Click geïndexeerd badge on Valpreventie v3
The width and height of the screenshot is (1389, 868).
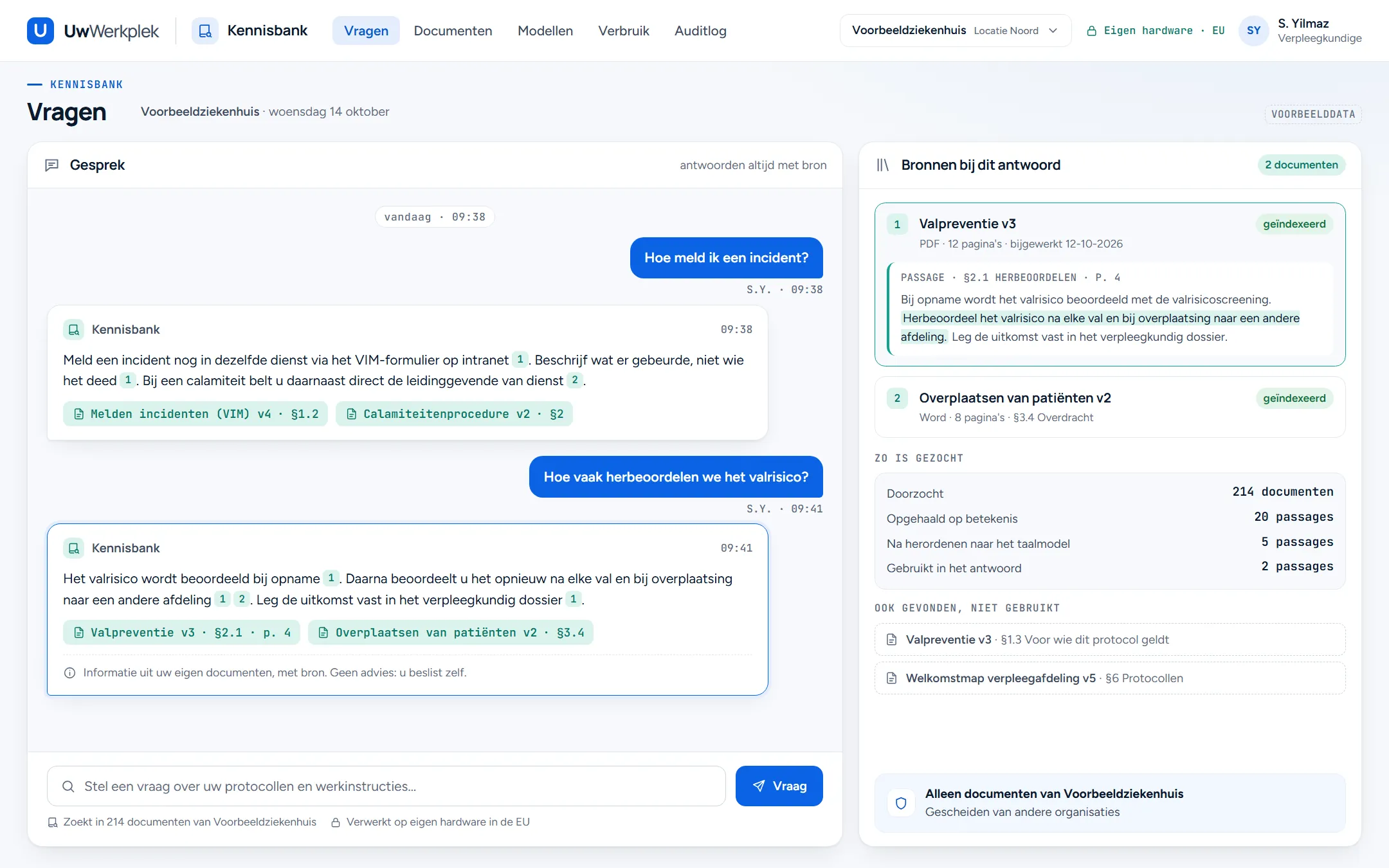[x=1294, y=224]
